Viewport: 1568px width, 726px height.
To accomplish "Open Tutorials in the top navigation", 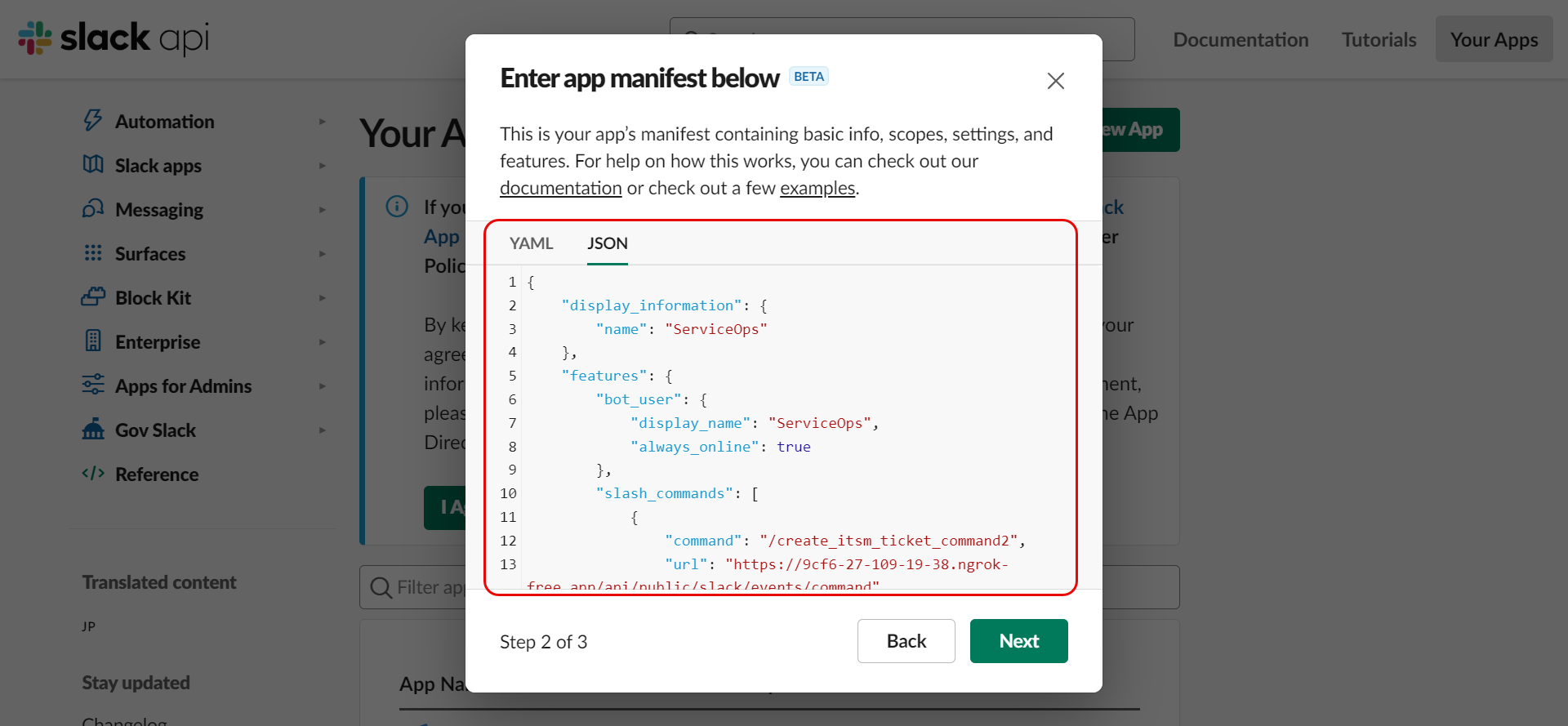I will coord(1379,40).
